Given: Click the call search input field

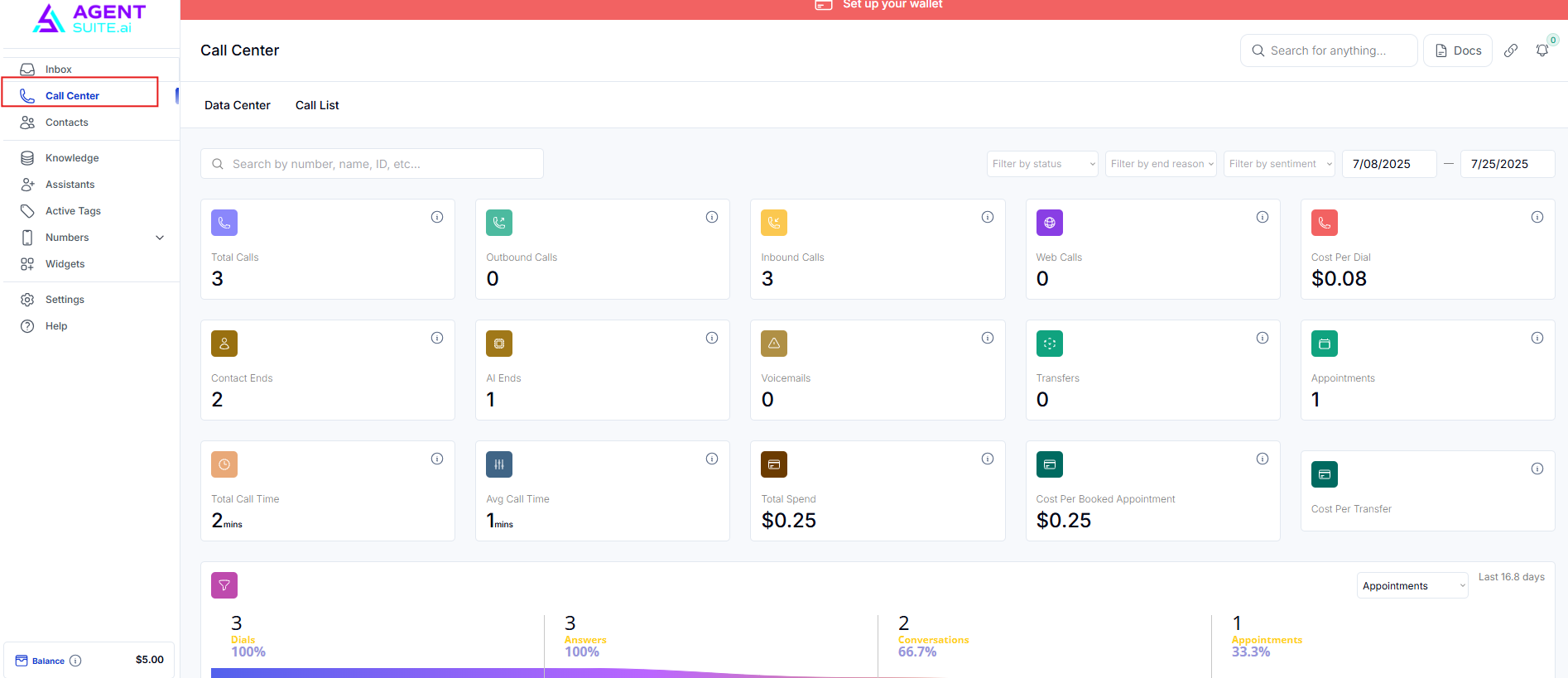Looking at the screenshot, I should coord(372,164).
